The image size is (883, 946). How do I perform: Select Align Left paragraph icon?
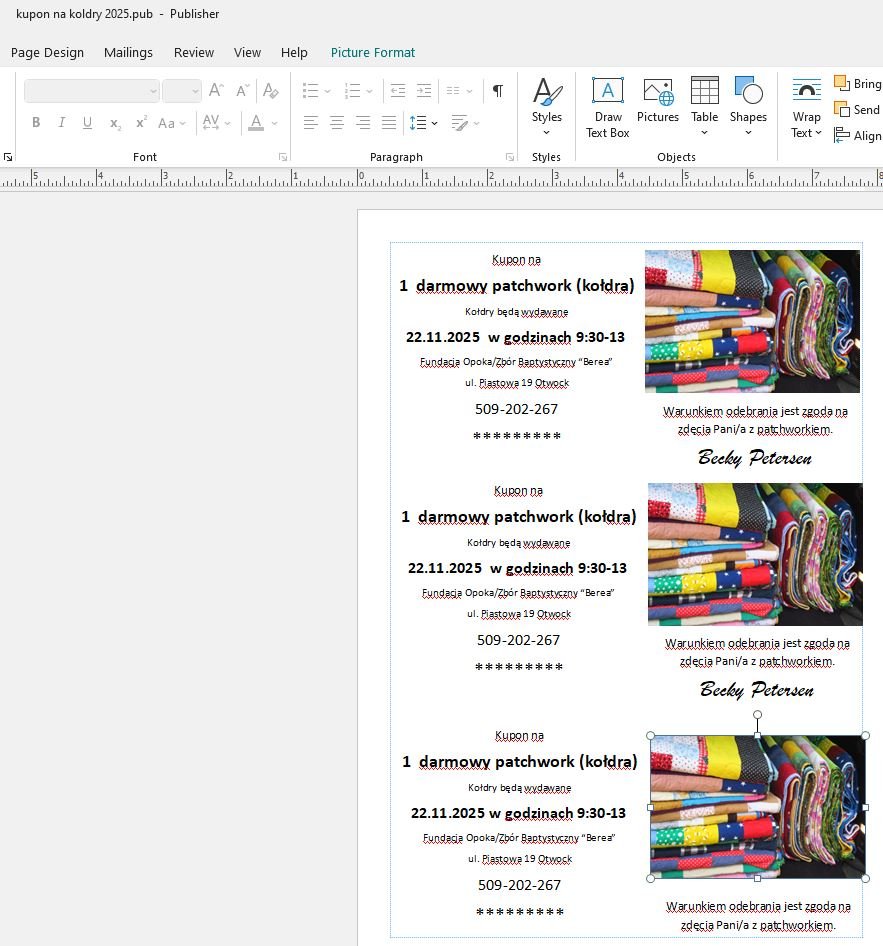coord(311,123)
